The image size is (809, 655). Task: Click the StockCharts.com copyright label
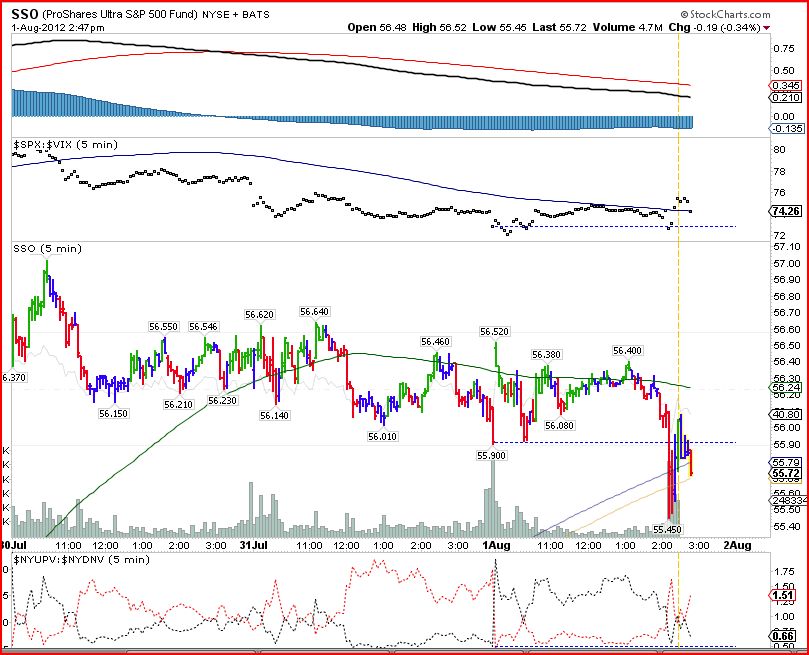tap(725, 14)
